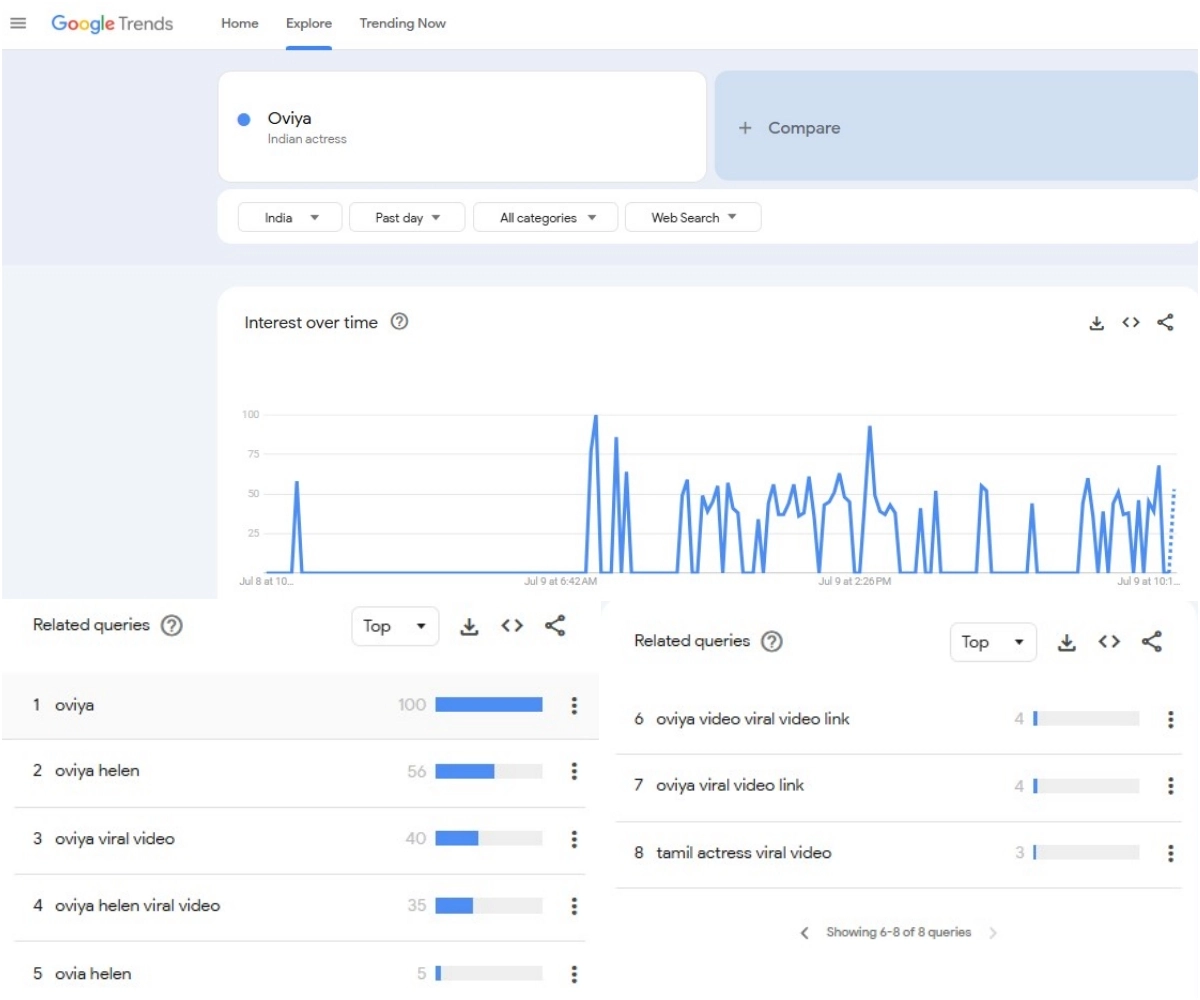Click help icon beside Interest over time
Screen dimensions: 1200x1000
tap(399, 322)
